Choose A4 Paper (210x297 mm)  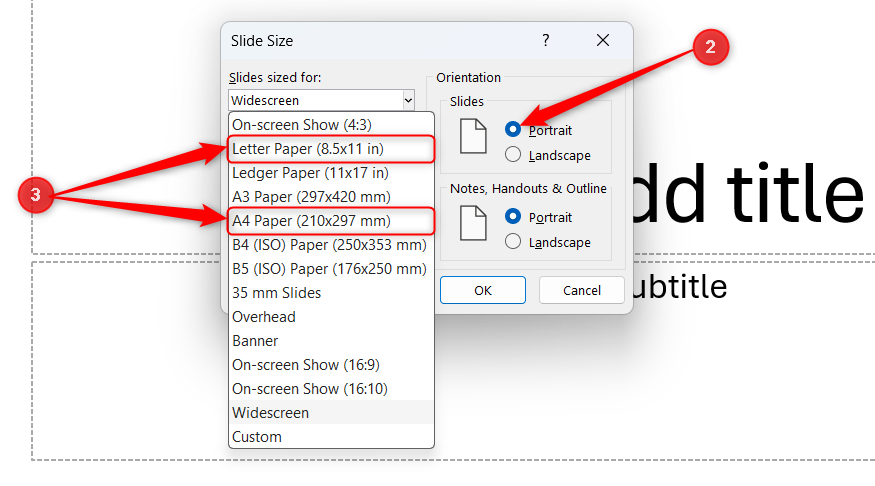[331, 221]
